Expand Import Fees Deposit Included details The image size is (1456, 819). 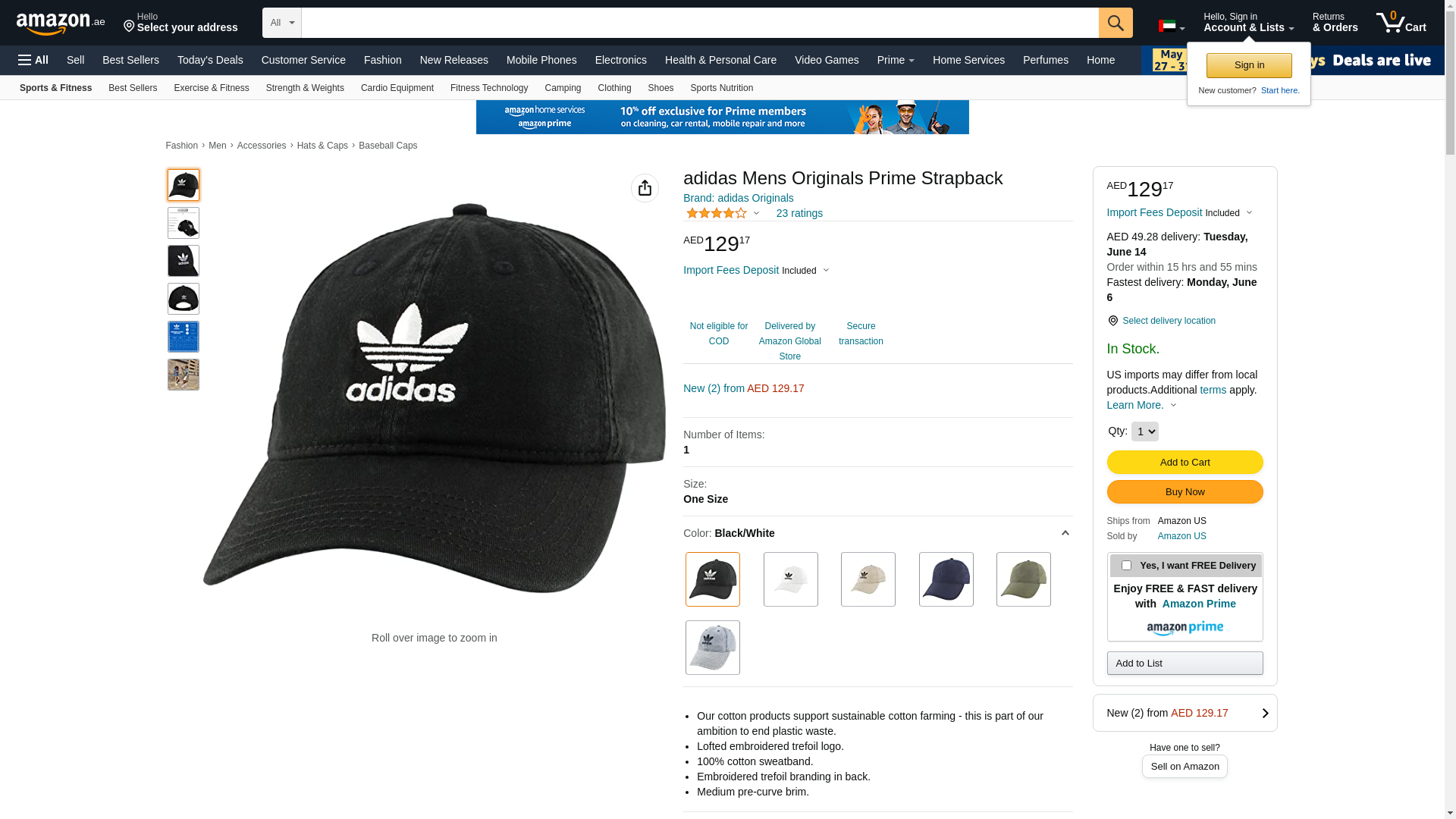click(756, 271)
